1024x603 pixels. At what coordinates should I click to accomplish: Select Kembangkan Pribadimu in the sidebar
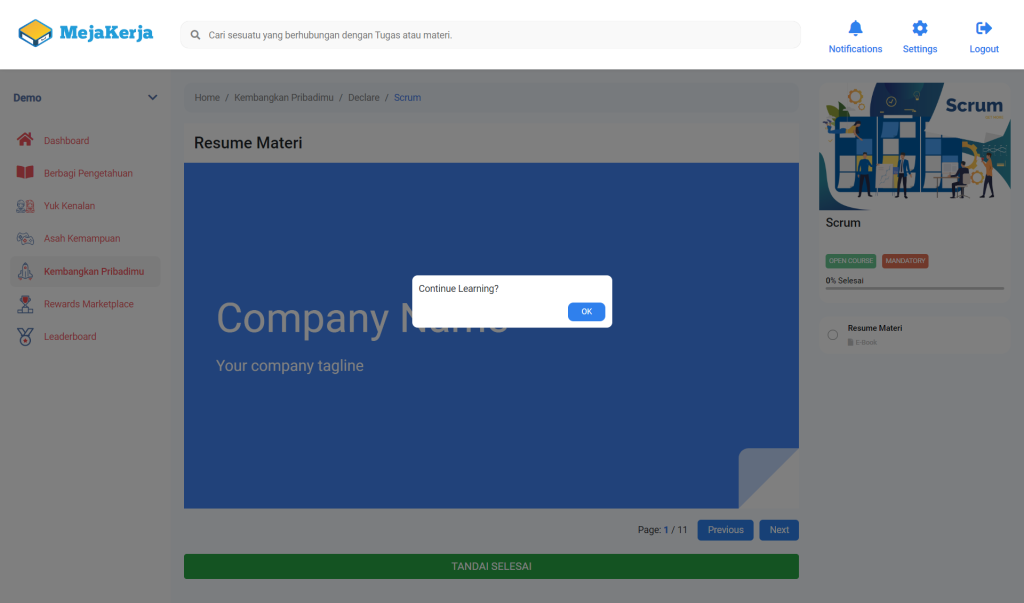click(x=93, y=271)
